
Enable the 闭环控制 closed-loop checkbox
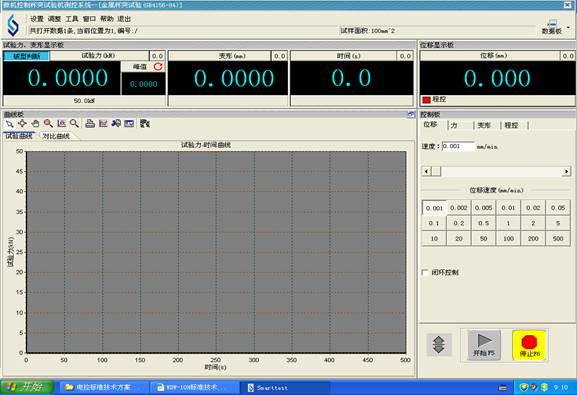425,272
